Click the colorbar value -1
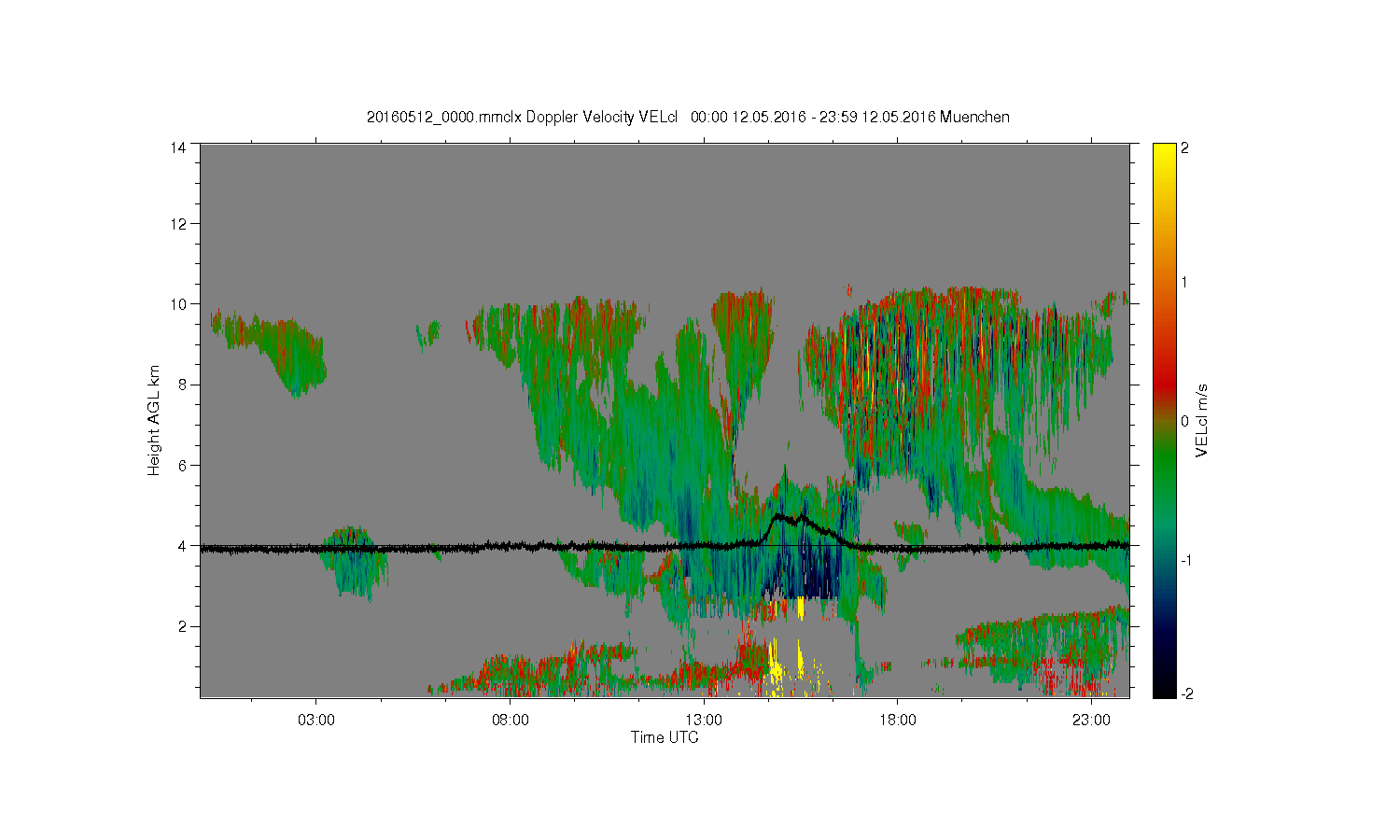The width and height of the screenshot is (1400, 840). coord(1186,559)
